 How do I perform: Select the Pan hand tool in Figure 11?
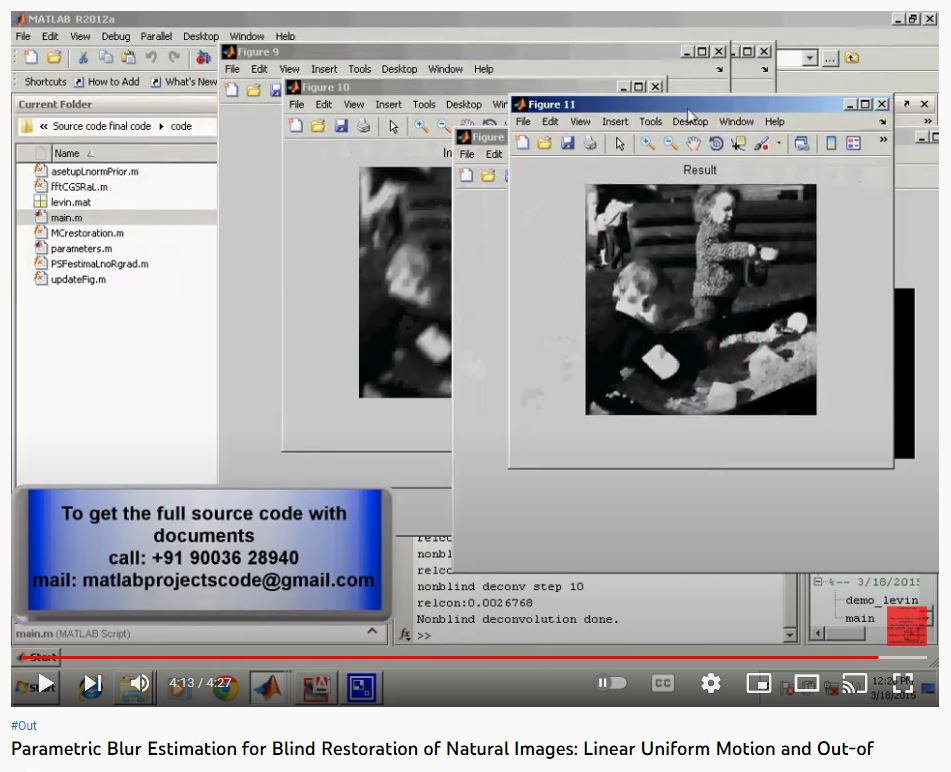pos(693,144)
